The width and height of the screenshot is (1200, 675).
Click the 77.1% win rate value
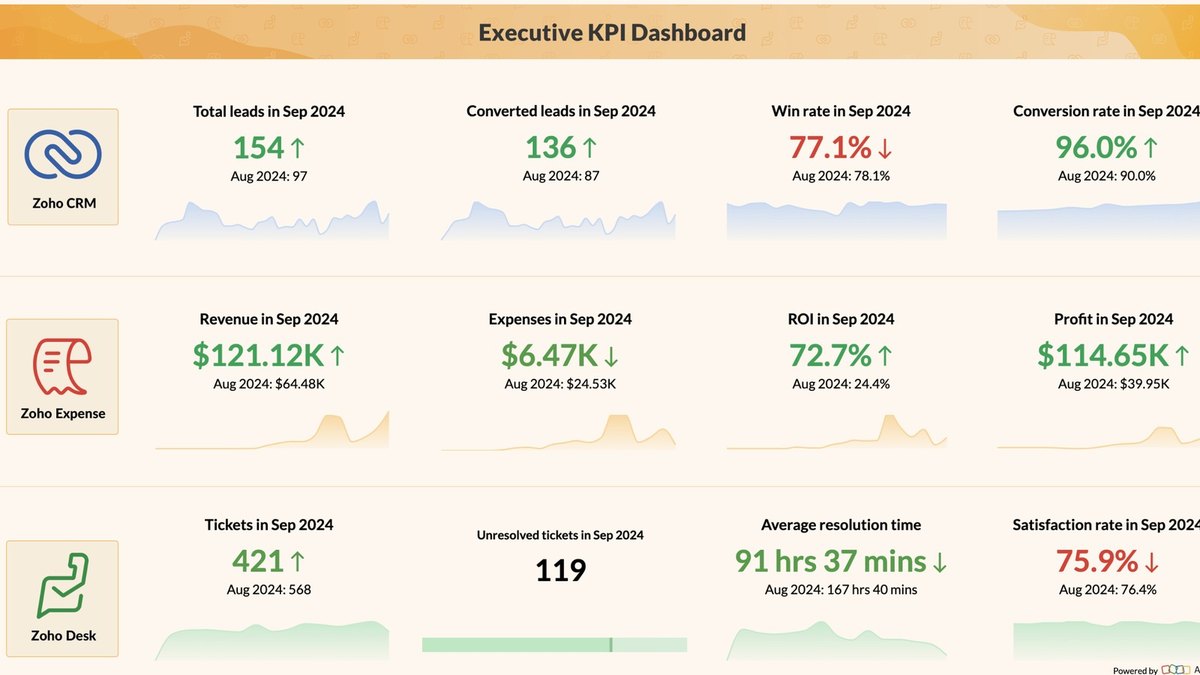click(x=830, y=148)
